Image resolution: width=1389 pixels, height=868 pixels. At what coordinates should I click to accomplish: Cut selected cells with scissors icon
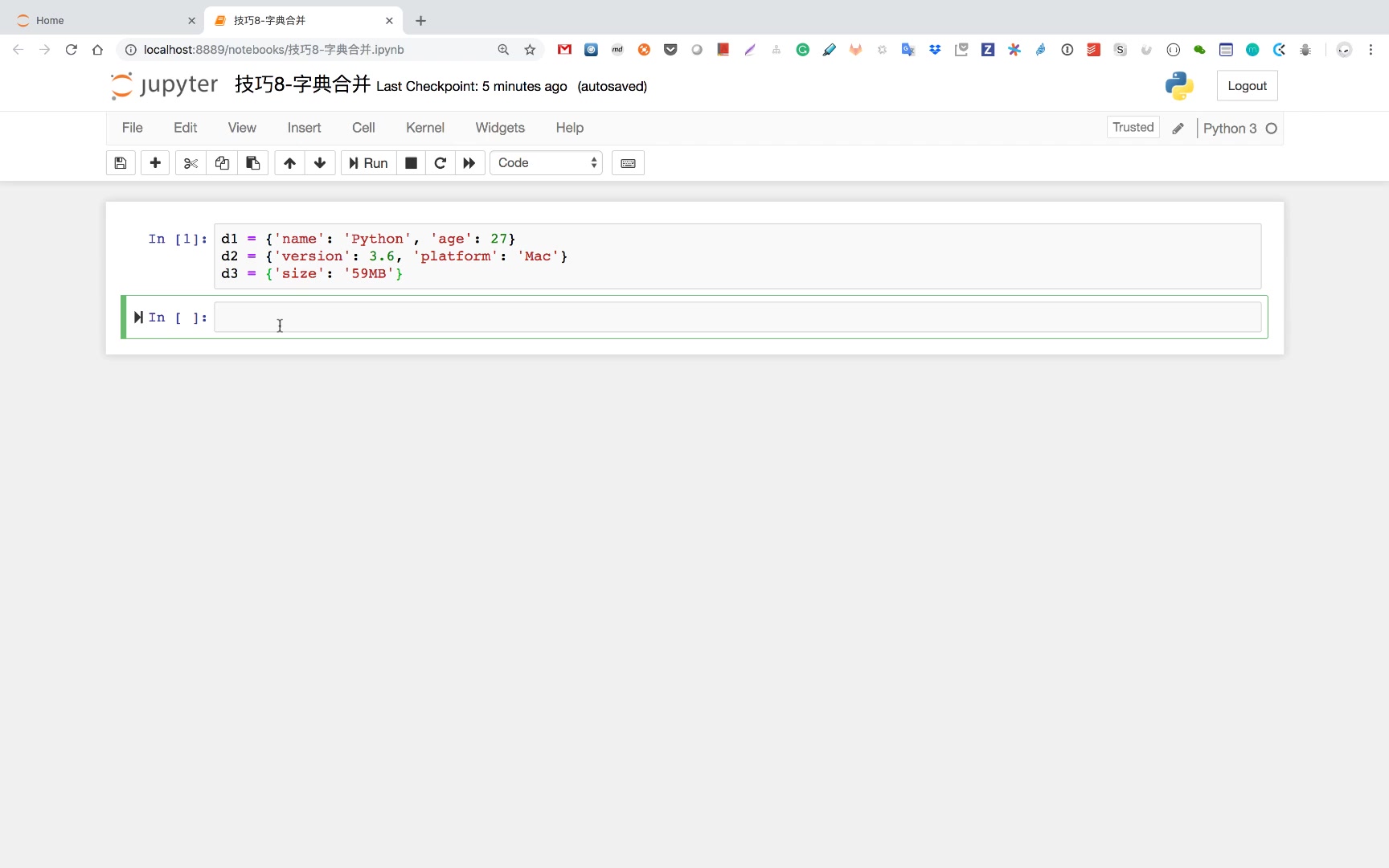tap(191, 163)
